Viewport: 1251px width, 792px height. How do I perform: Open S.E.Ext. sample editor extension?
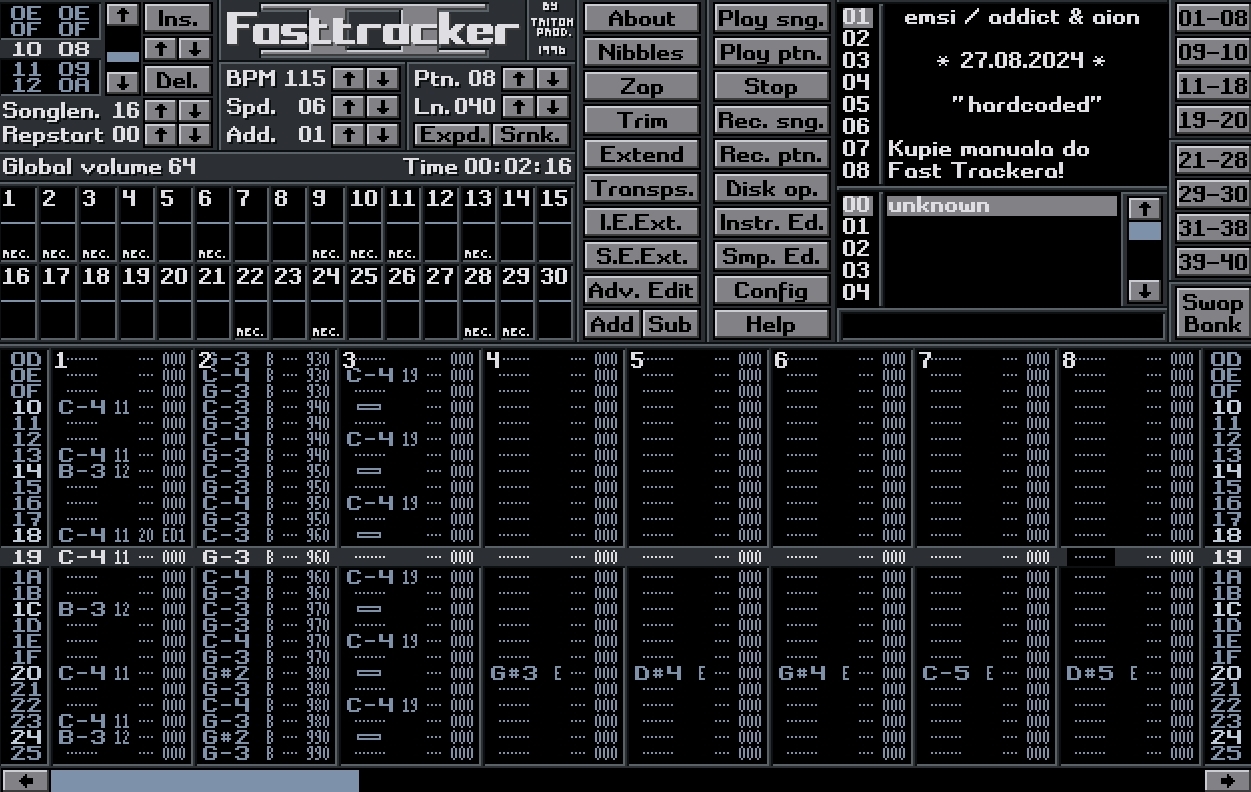641,256
